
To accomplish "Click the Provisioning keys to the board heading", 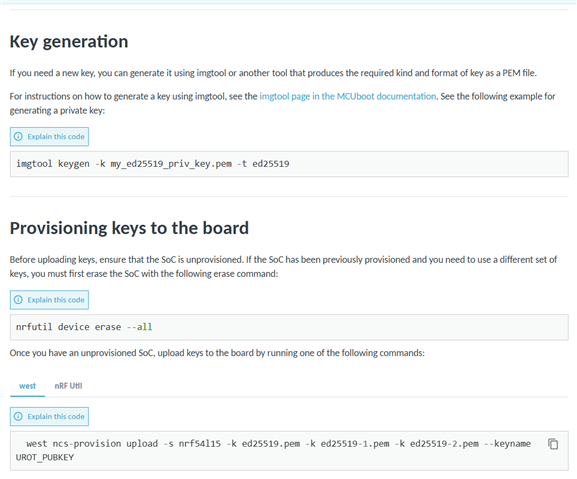I will click(129, 228).
